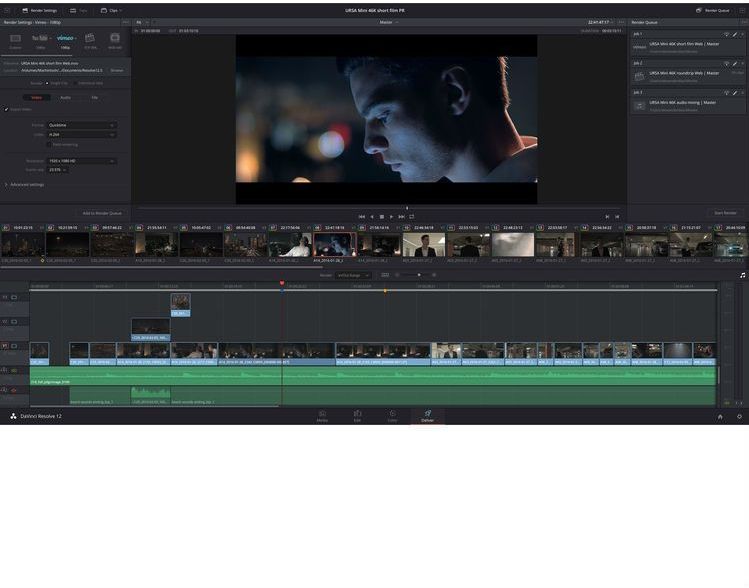This screenshot has height=588, width=749.
Task: Toggle the Render Queue panel button
Action: coord(712,10)
